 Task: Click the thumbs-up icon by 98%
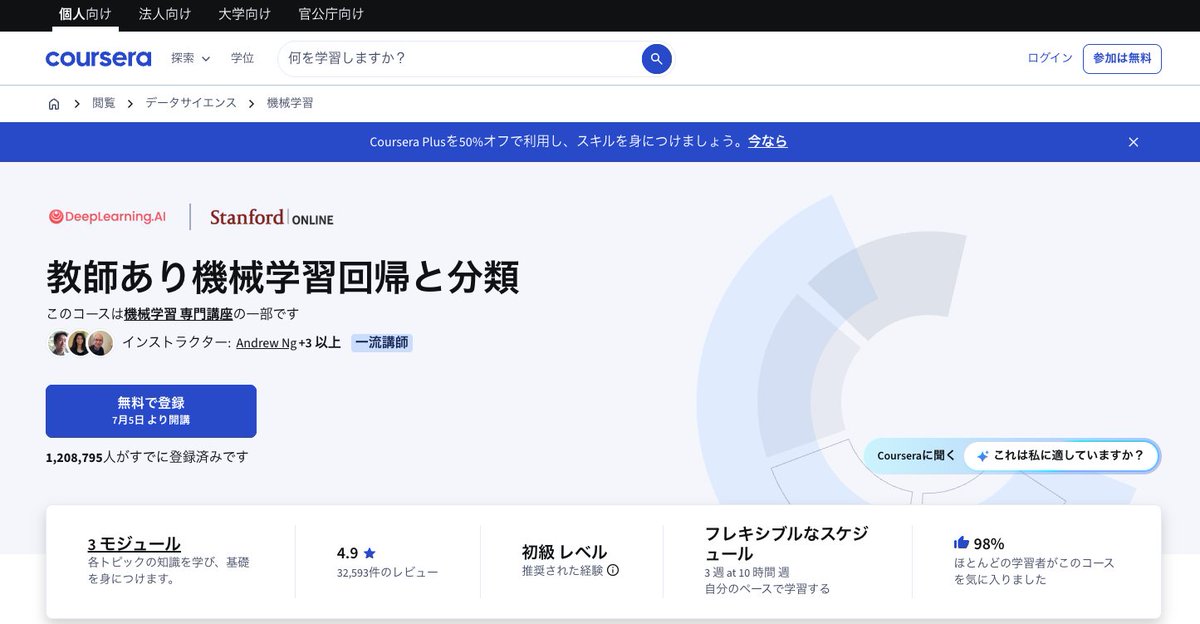click(961, 543)
